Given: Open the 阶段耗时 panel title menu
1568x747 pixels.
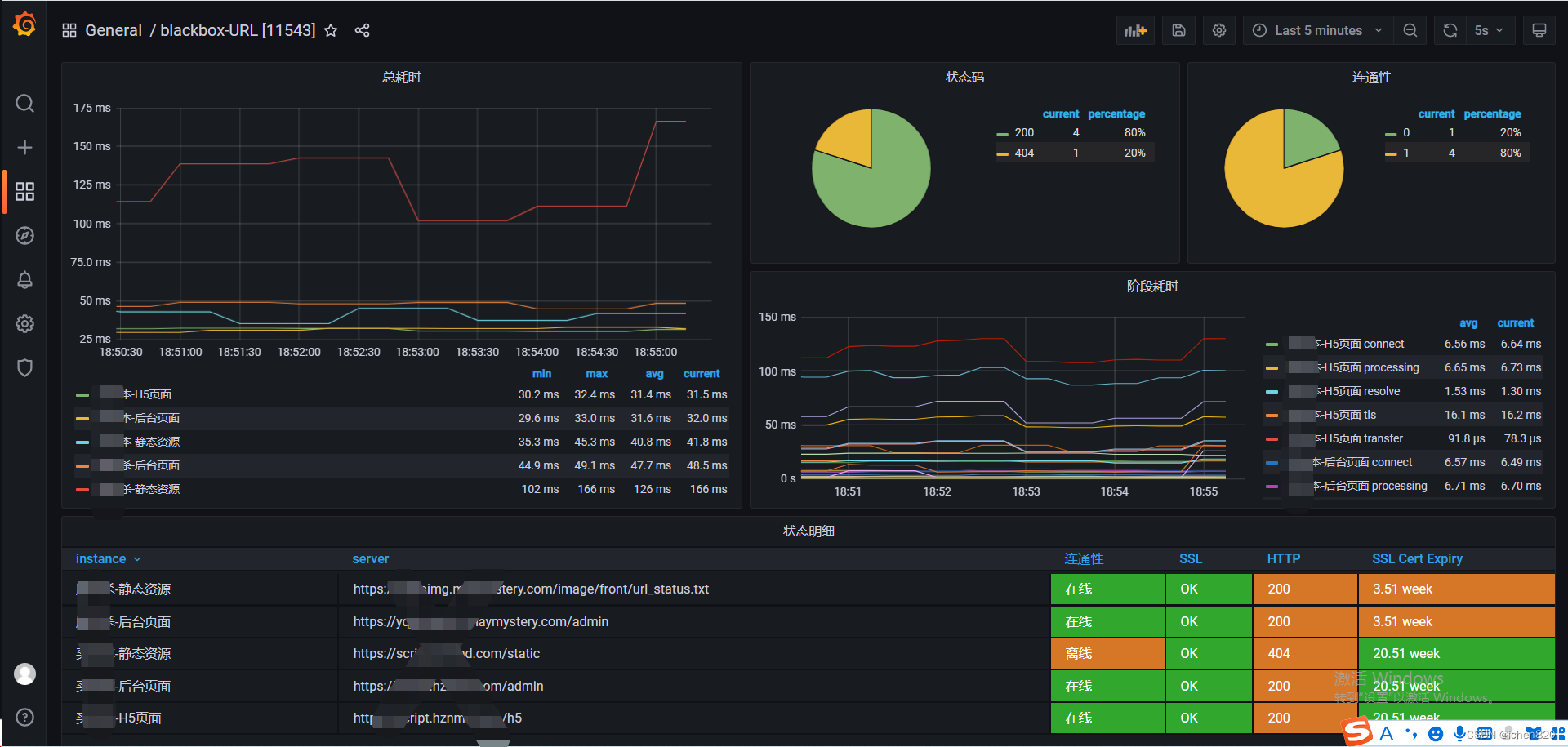Looking at the screenshot, I should click(1152, 287).
